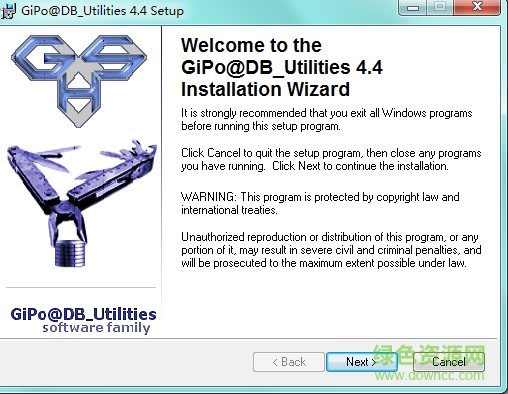Click the greyed maximize button
Image resolution: width=508 pixels, height=394 pixels.
pyautogui.click(x=440, y=7)
